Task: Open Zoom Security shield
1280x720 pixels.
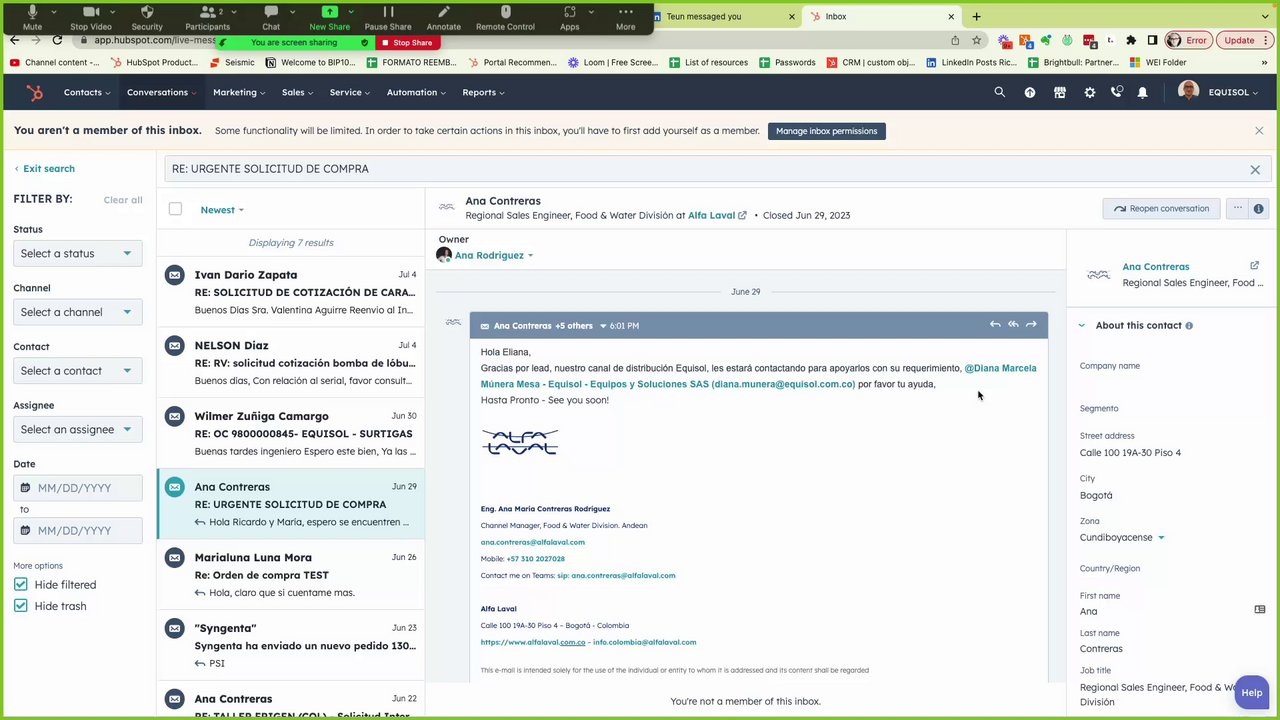Action: coord(147,17)
